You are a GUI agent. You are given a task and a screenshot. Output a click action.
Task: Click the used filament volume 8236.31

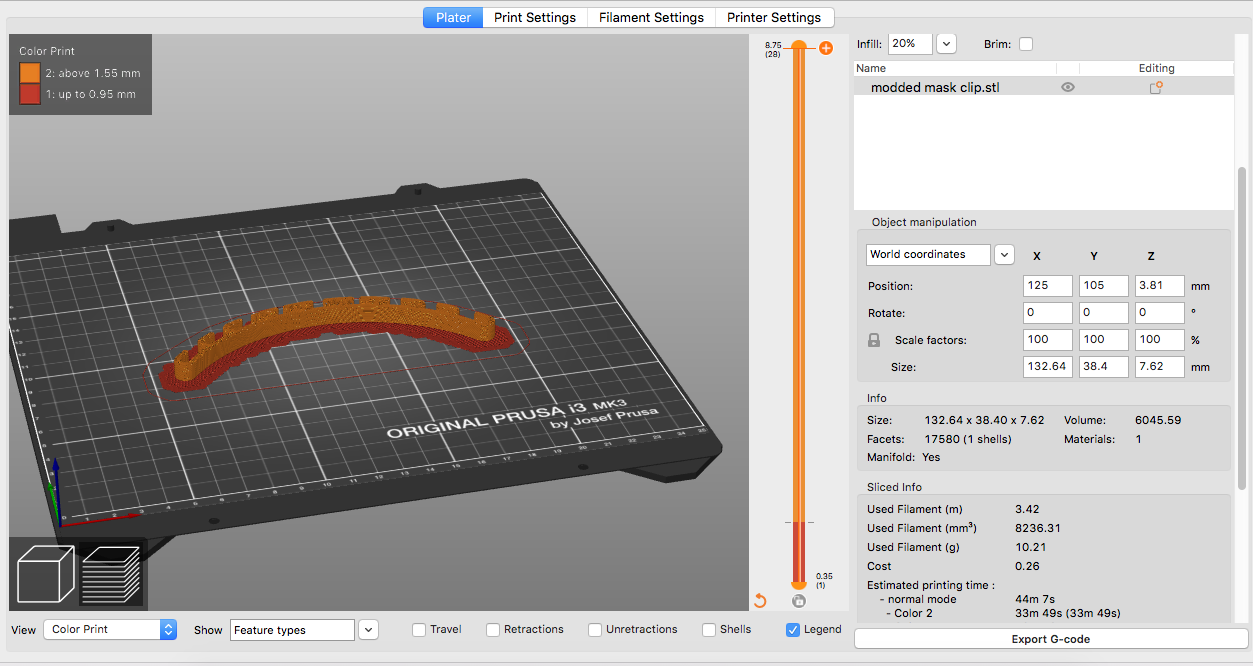coord(1038,528)
